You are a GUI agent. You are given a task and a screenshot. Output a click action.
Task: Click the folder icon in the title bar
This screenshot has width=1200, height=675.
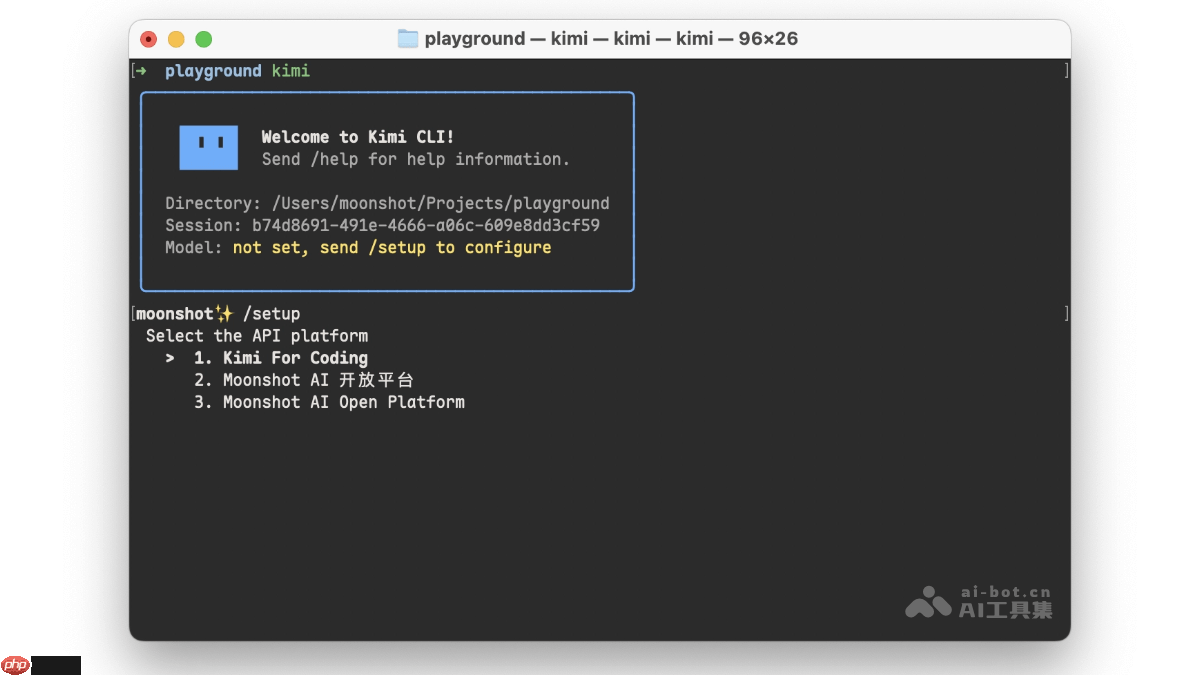pyautogui.click(x=408, y=39)
